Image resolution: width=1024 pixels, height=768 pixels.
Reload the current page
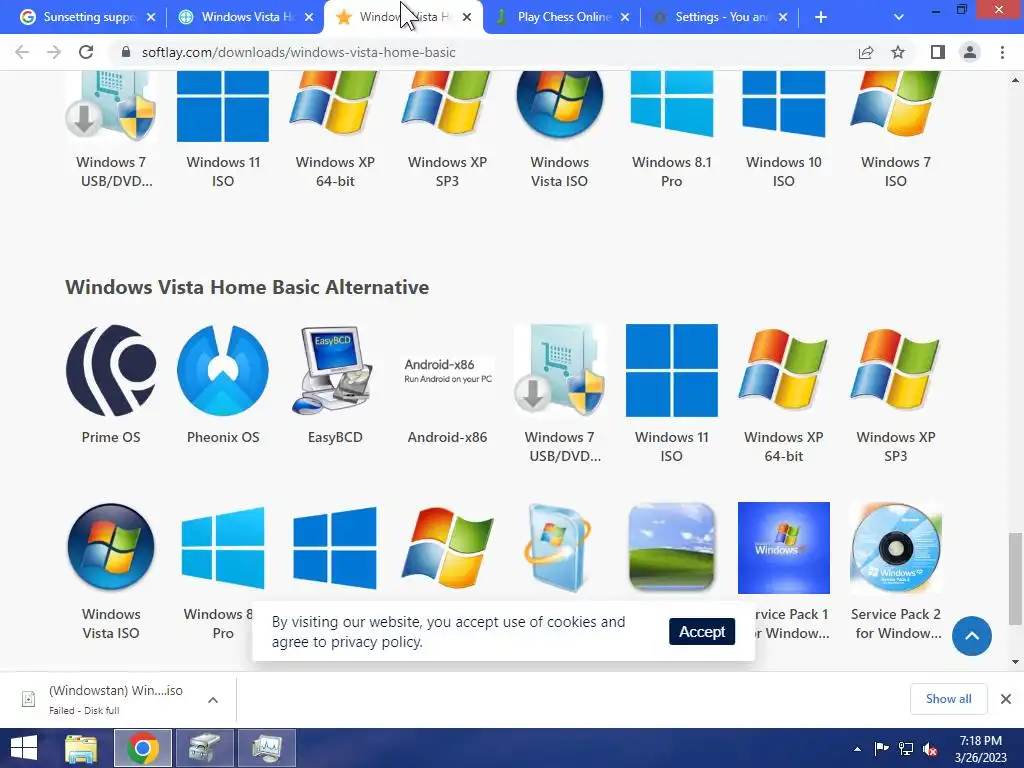click(86, 52)
